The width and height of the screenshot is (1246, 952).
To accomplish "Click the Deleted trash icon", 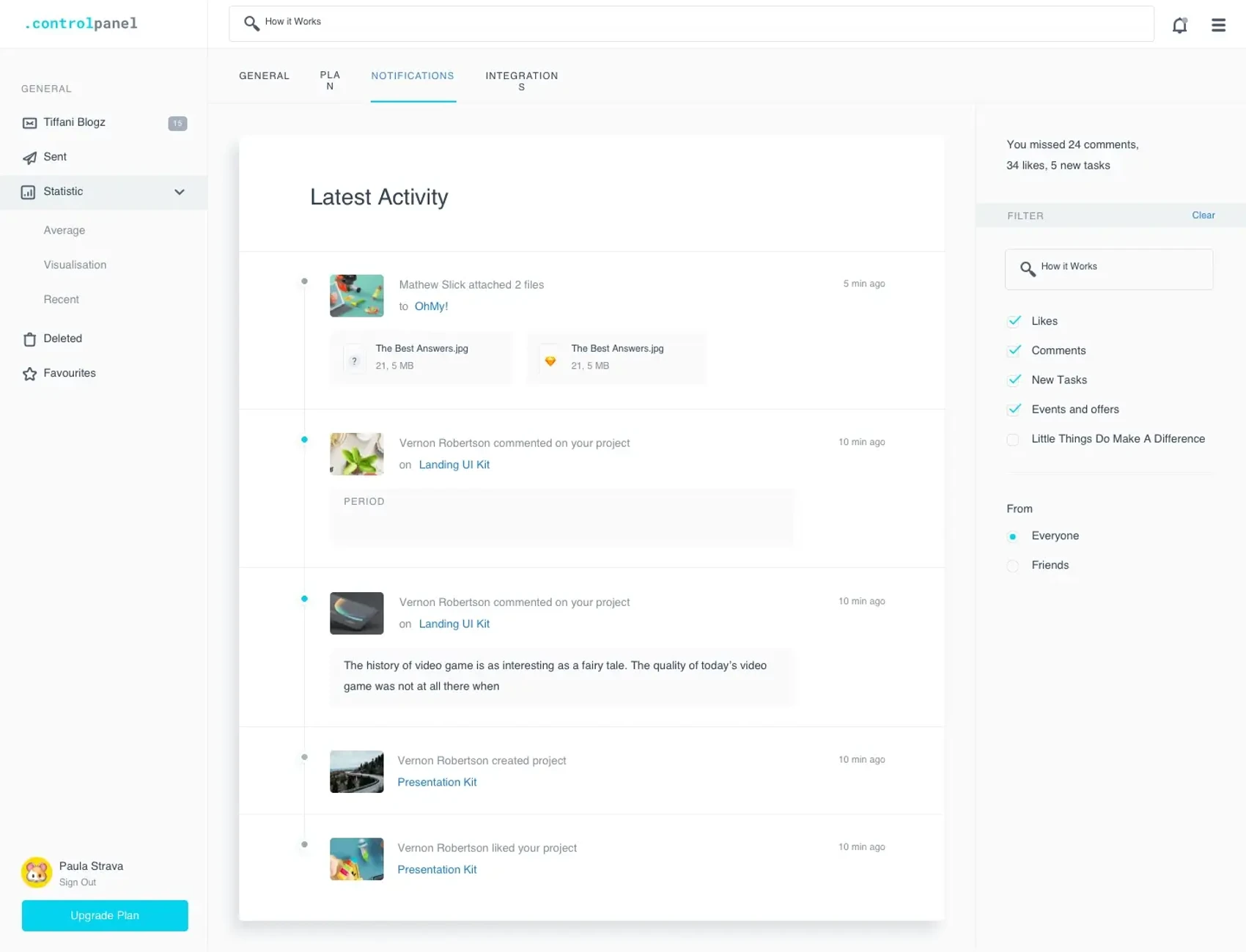I will (29, 339).
